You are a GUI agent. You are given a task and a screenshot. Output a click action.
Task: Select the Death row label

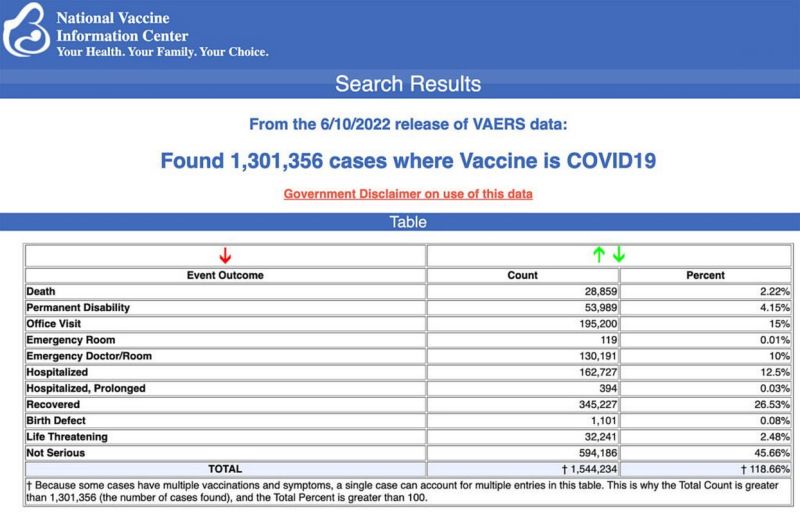42,291
